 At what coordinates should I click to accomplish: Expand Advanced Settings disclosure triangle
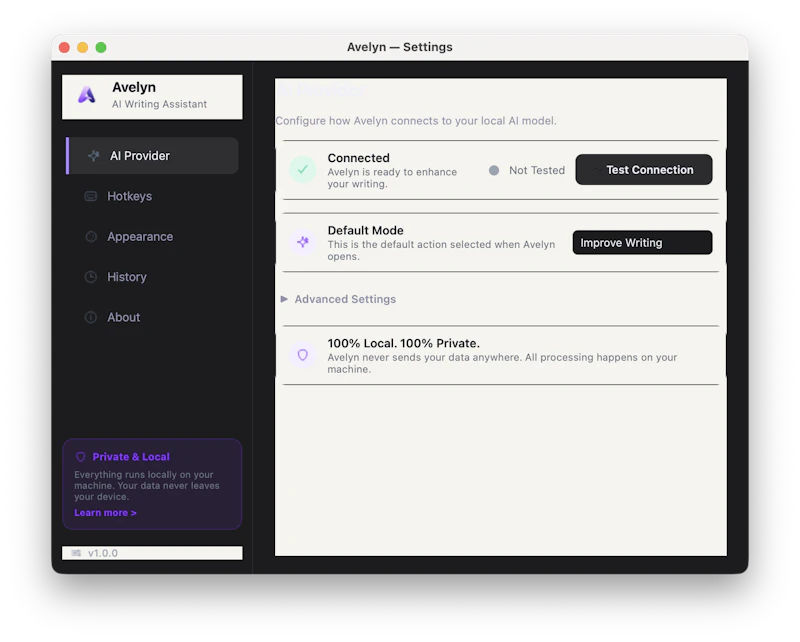(x=284, y=299)
